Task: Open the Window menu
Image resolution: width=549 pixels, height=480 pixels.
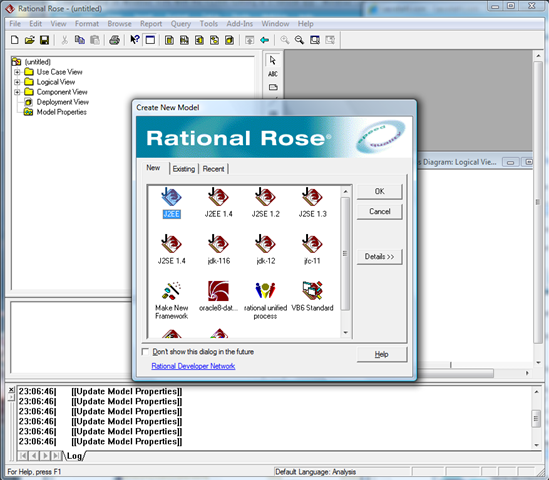Action: (275, 24)
